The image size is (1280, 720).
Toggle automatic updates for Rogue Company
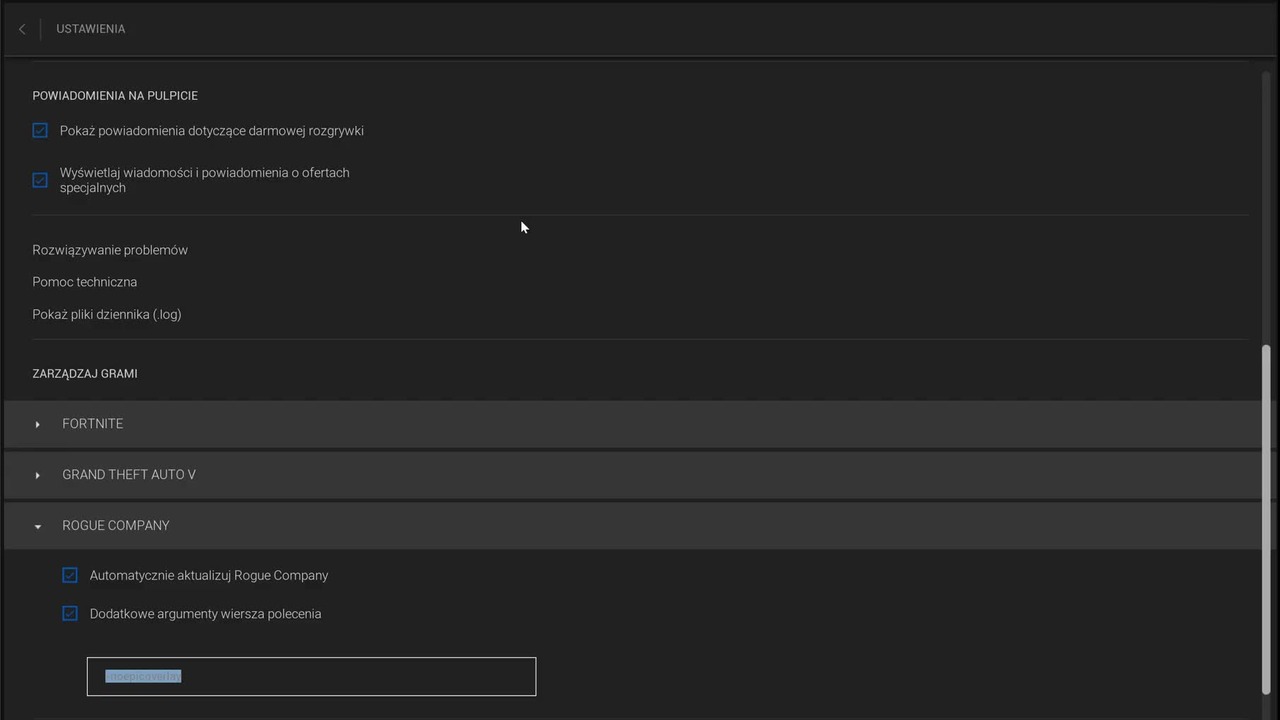click(x=70, y=575)
